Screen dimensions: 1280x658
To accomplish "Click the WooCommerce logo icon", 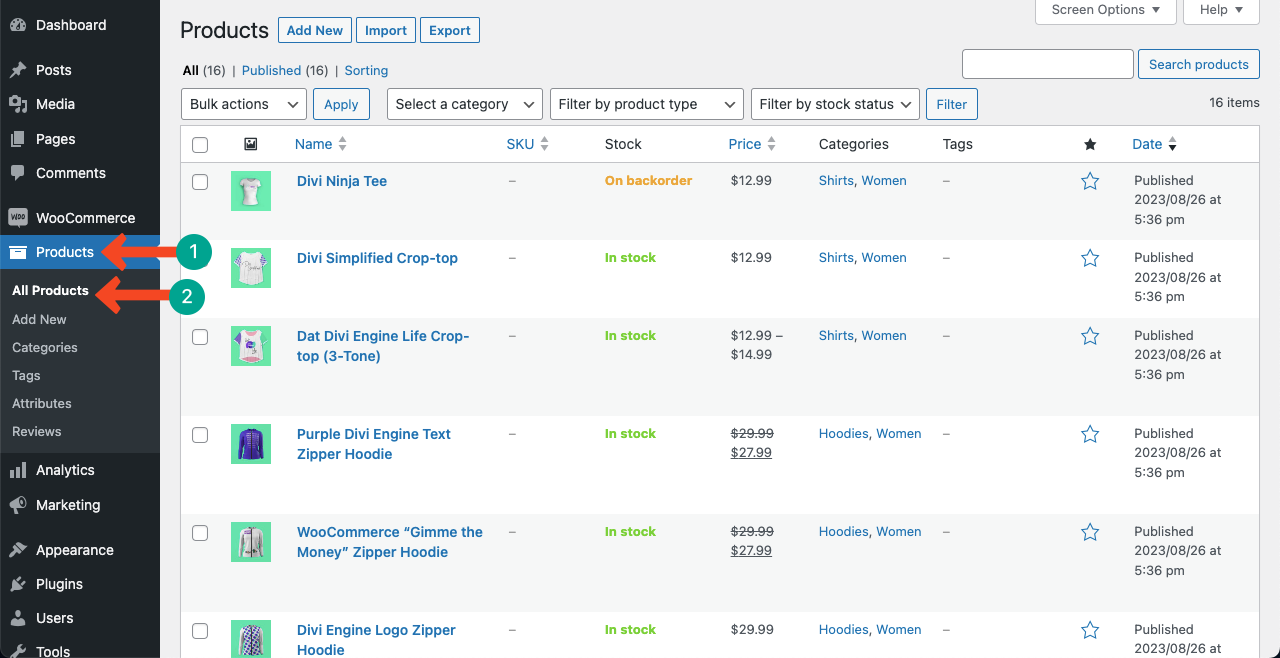I will (x=18, y=218).
